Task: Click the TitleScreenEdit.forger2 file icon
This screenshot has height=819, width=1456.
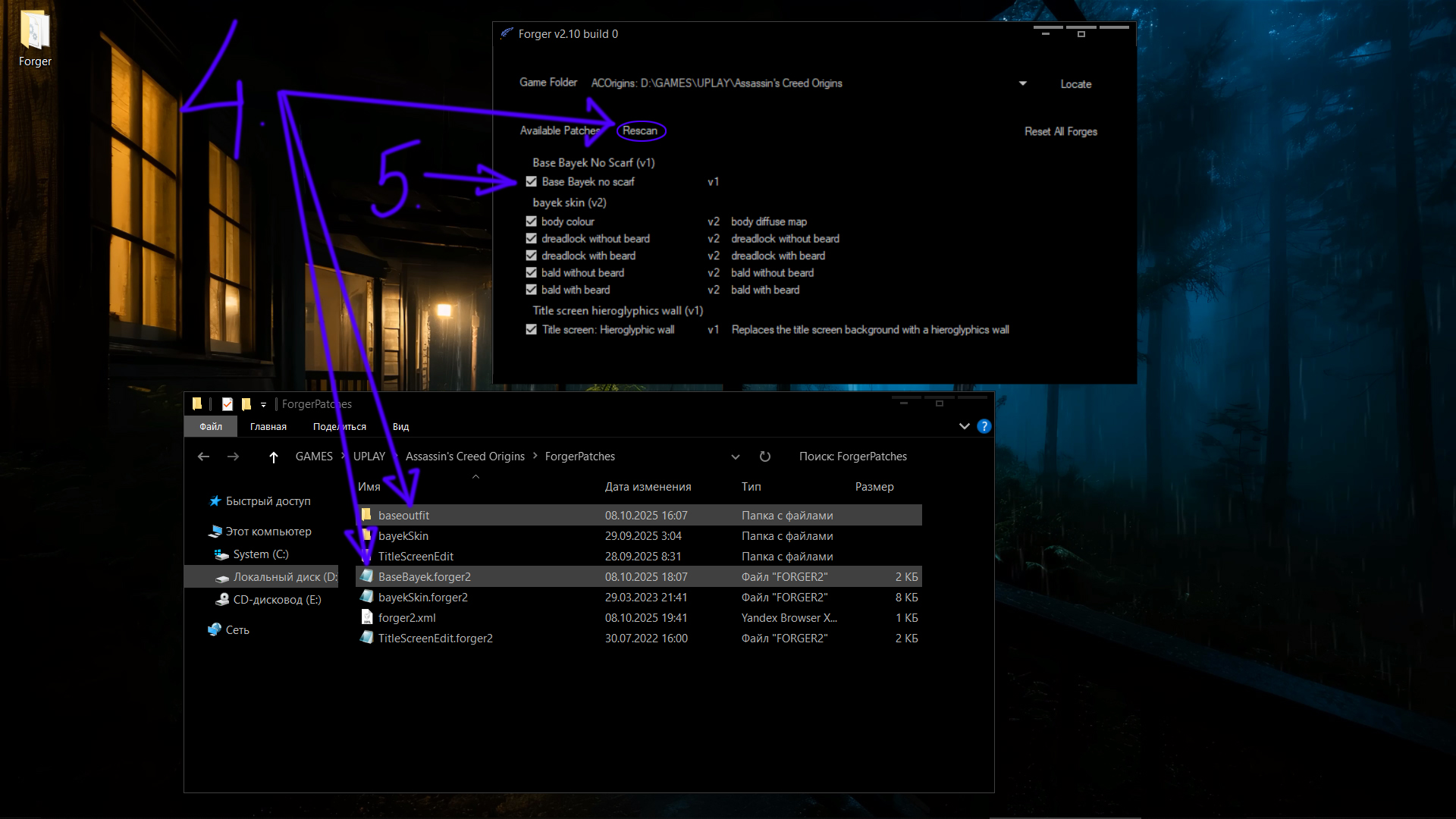Action: (367, 638)
